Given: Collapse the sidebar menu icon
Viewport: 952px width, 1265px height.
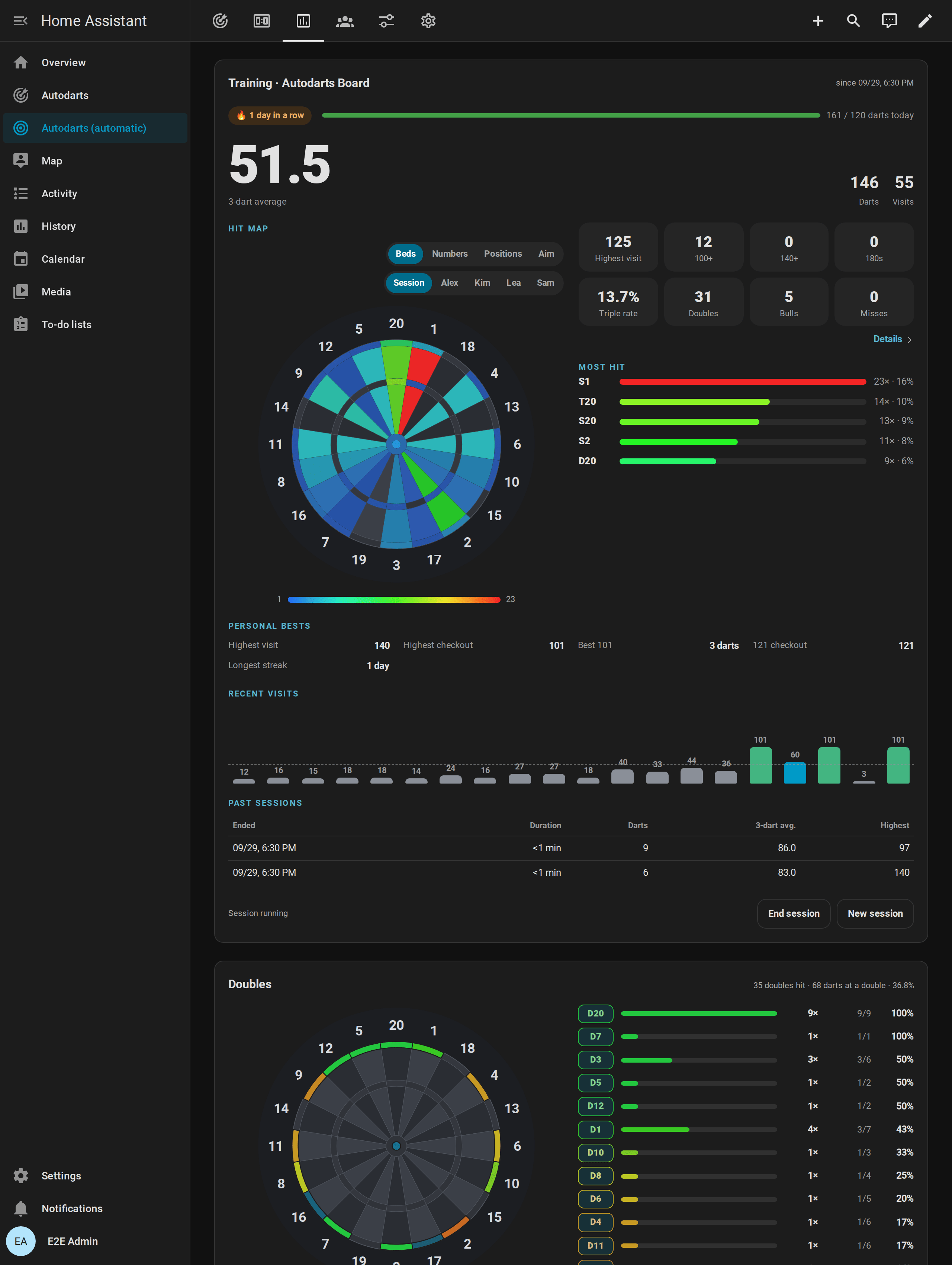Looking at the screenshot, I should (20, 20).
